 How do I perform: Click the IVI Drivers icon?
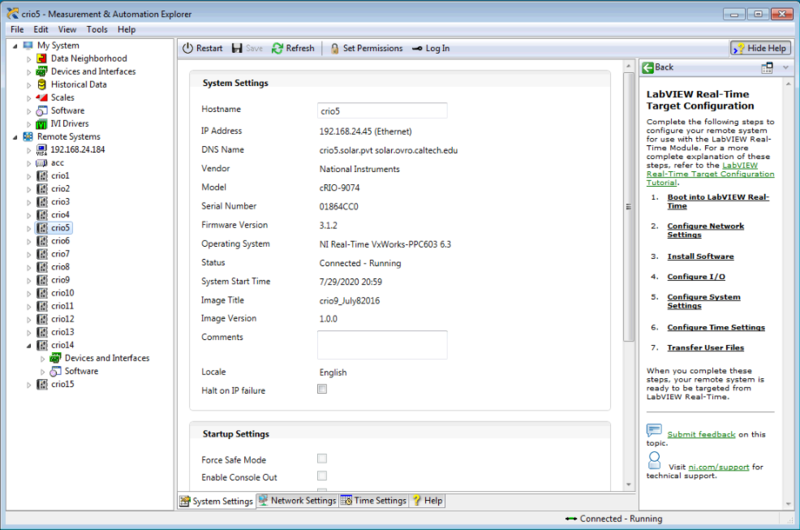[41, 124]
